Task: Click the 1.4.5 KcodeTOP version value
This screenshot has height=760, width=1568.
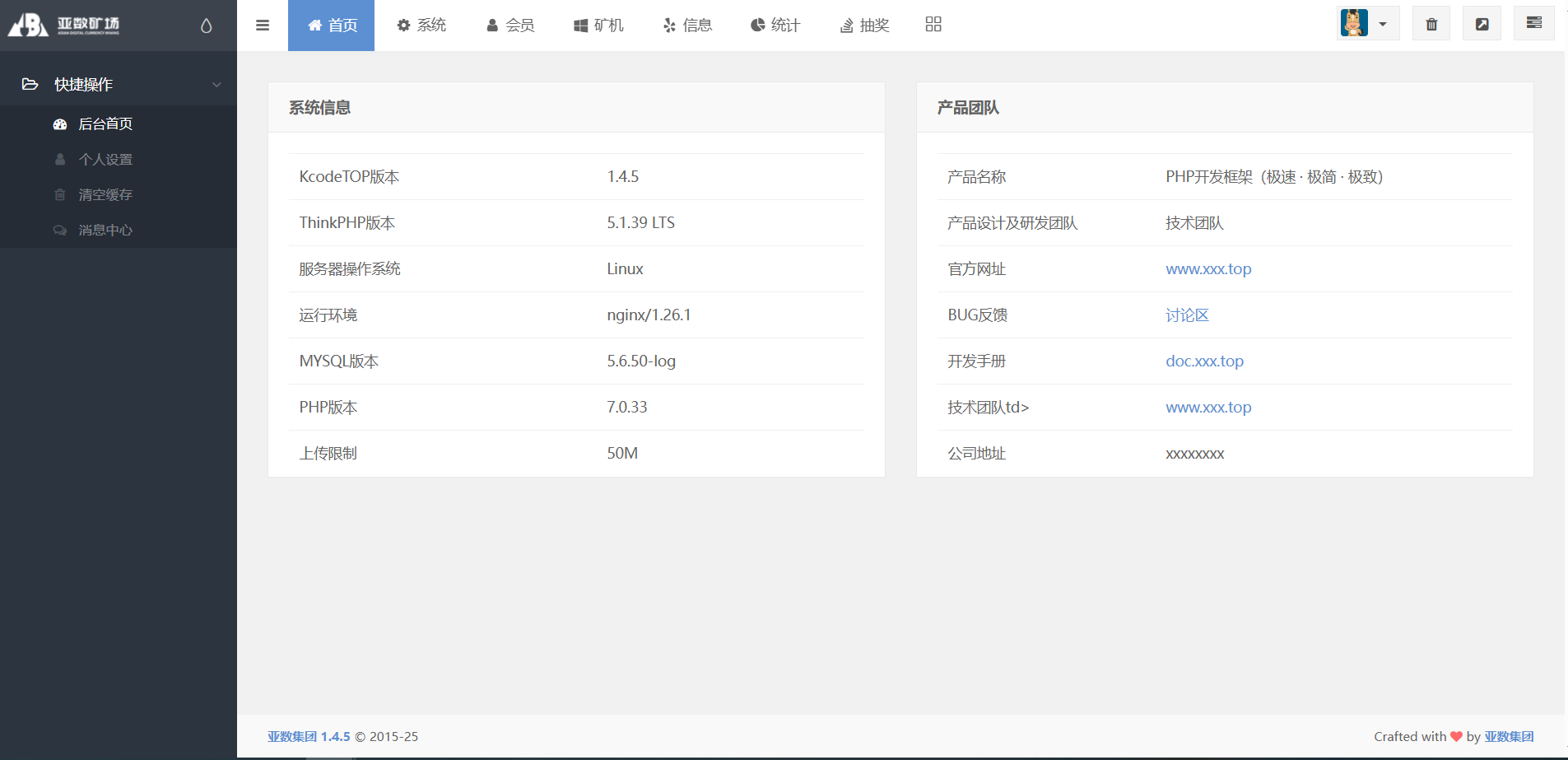Action: (623, 177)
